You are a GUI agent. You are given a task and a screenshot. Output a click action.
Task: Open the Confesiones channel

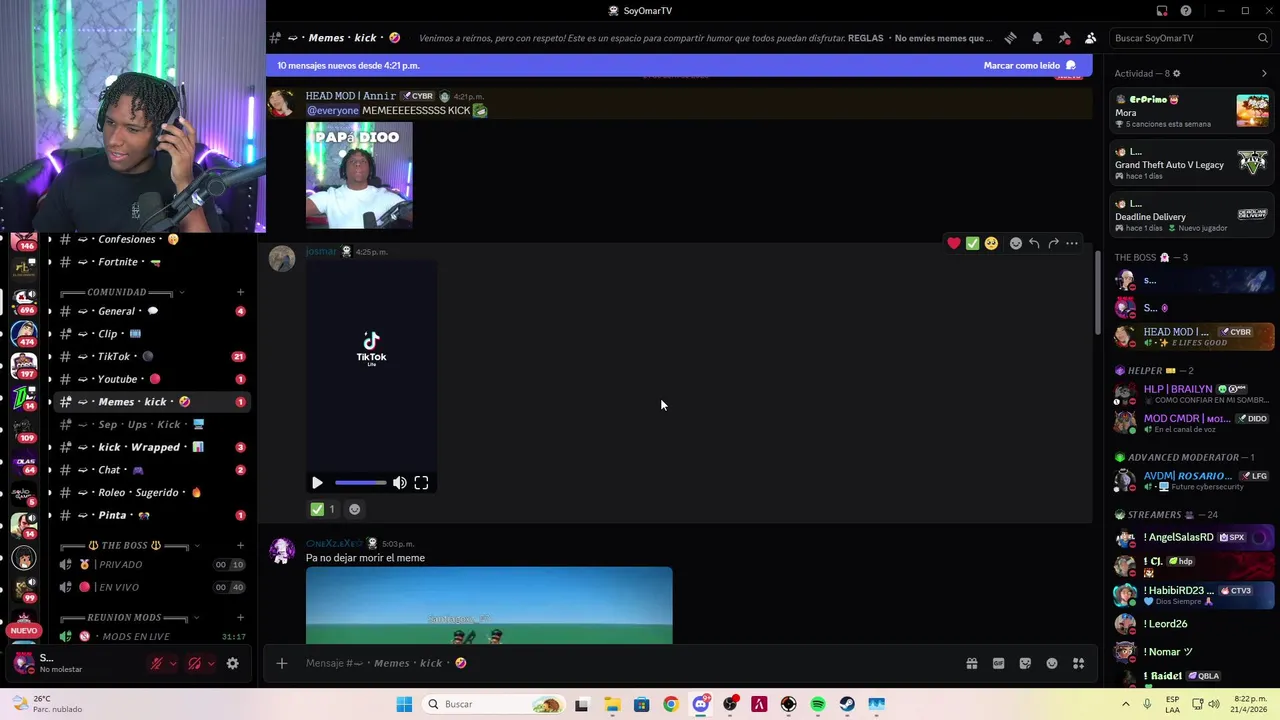[x=150, y=239]
